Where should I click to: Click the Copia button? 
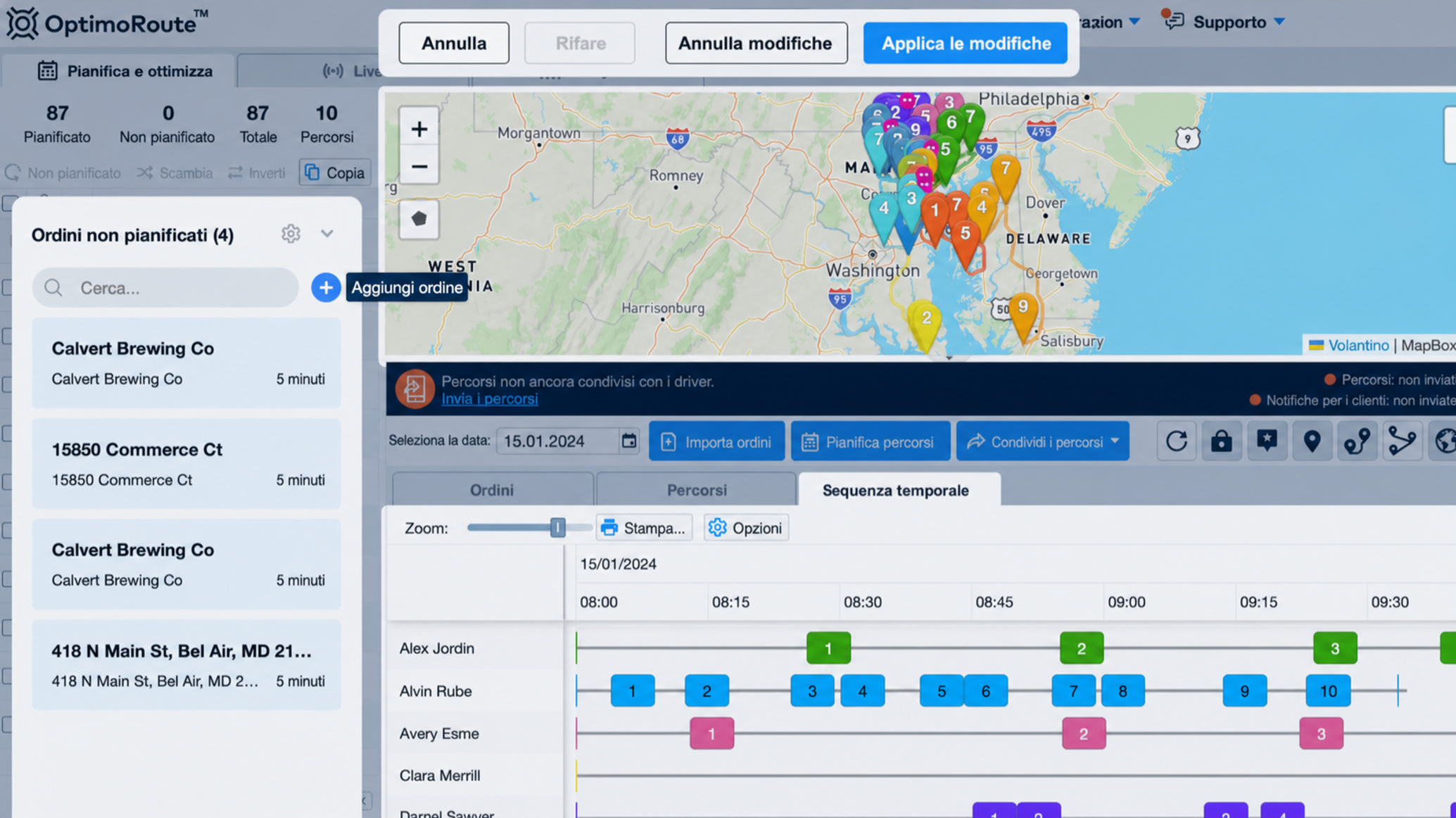(x=335, y=172)
